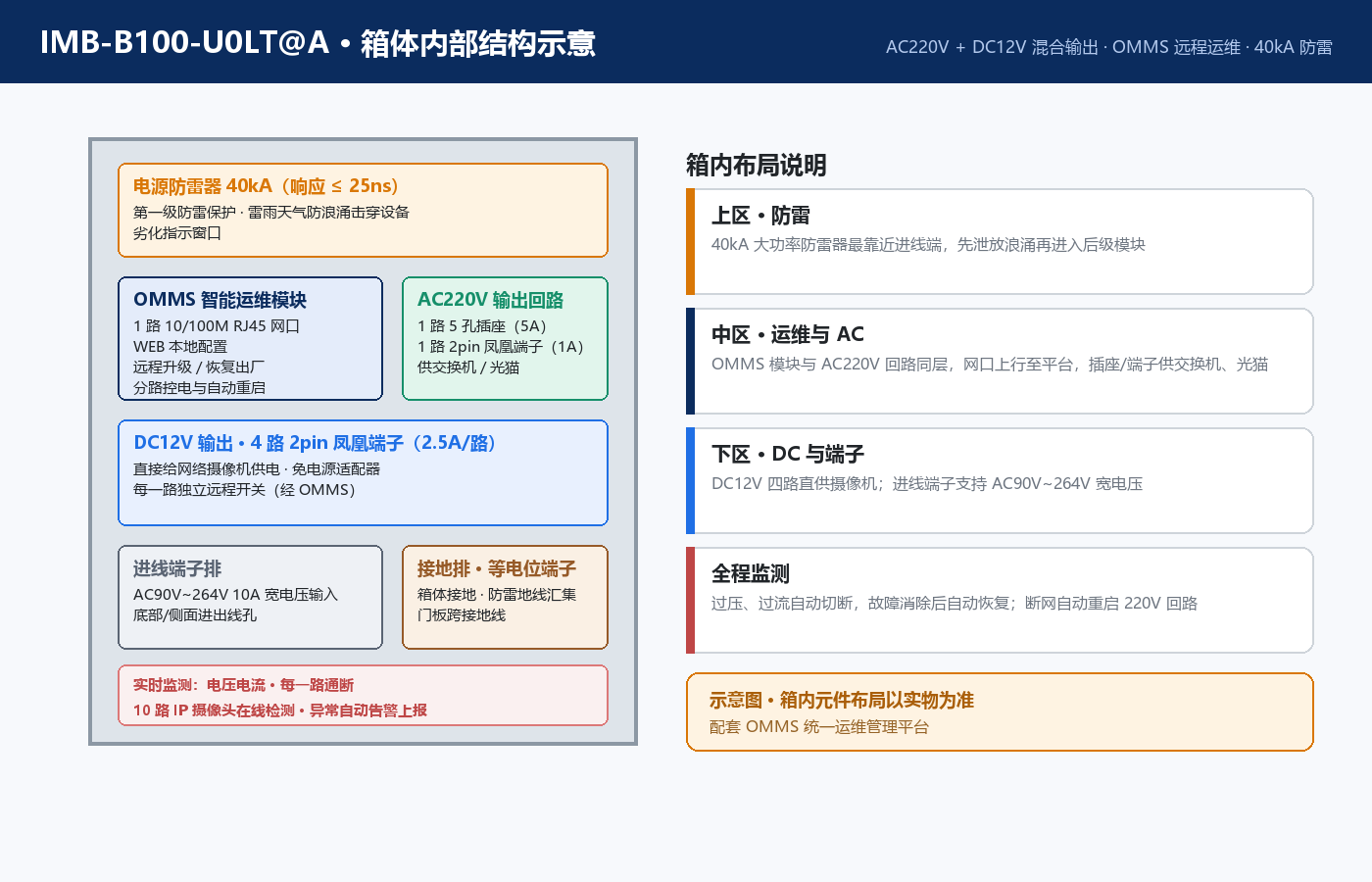The image size is (1372, 882).
Task: Click the line 1 路 2pin 凤凰端子（1A）
Action: pyautogui.click(x=501, y=347)
